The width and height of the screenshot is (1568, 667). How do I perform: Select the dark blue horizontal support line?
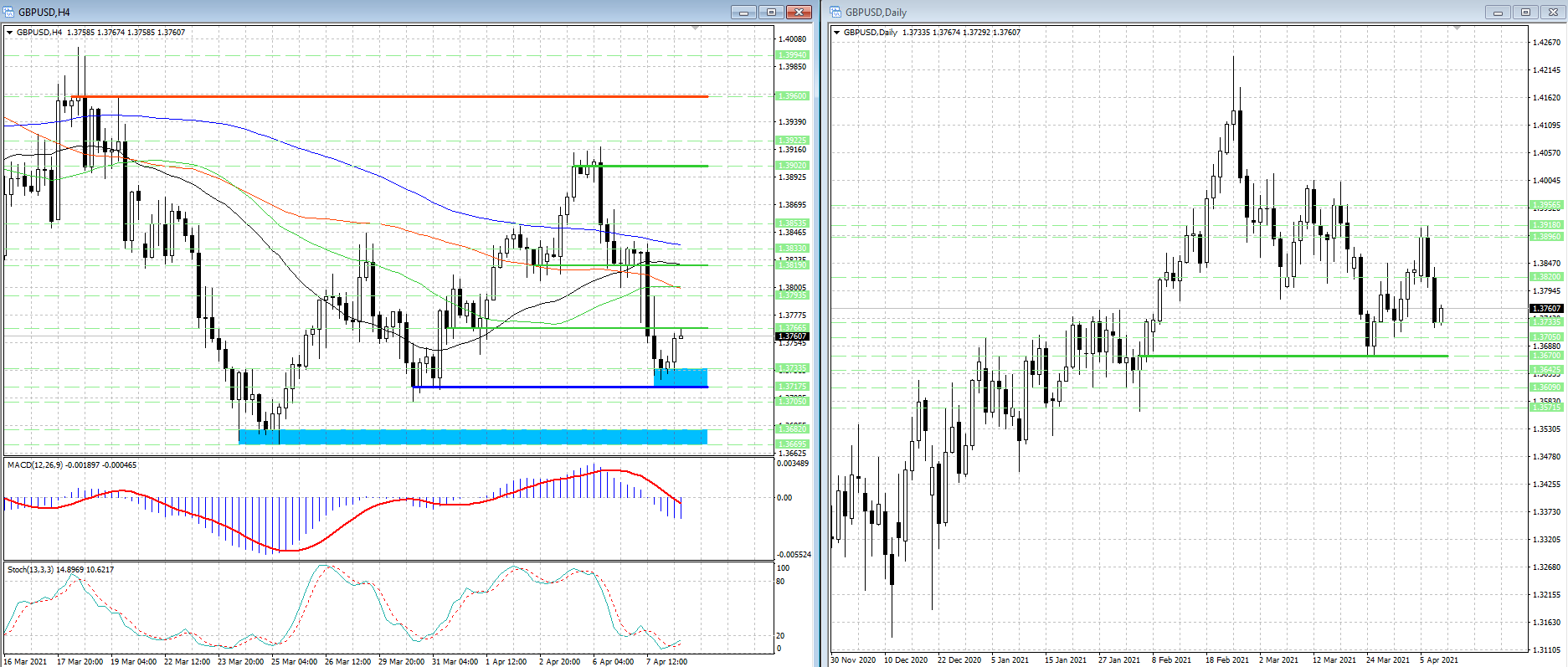(x=561, y=387)
